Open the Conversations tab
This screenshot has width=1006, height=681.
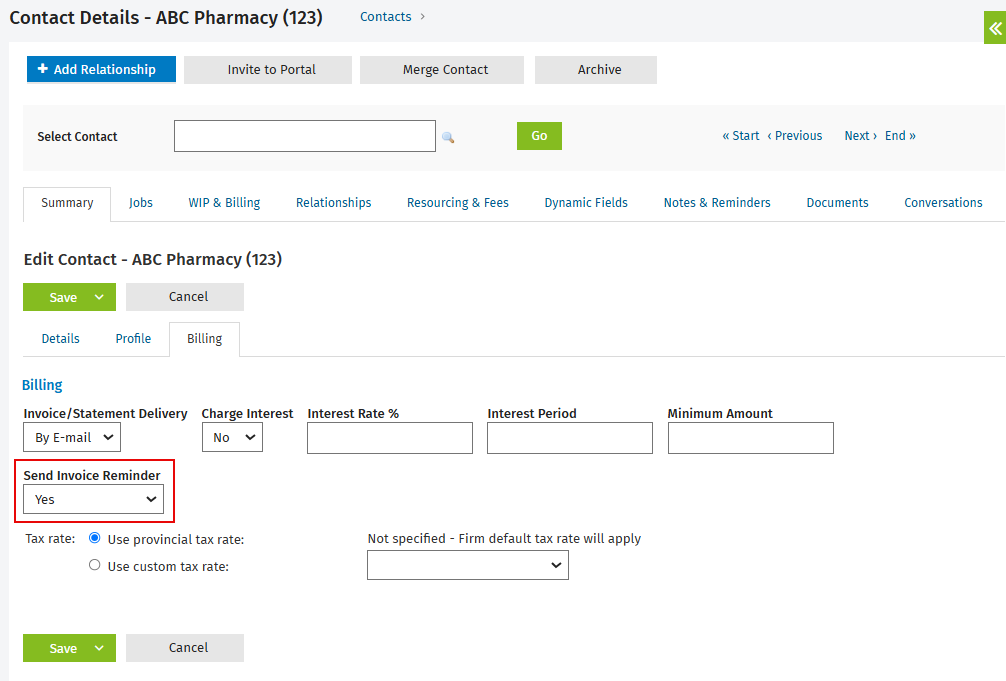[x=943, y=203]
